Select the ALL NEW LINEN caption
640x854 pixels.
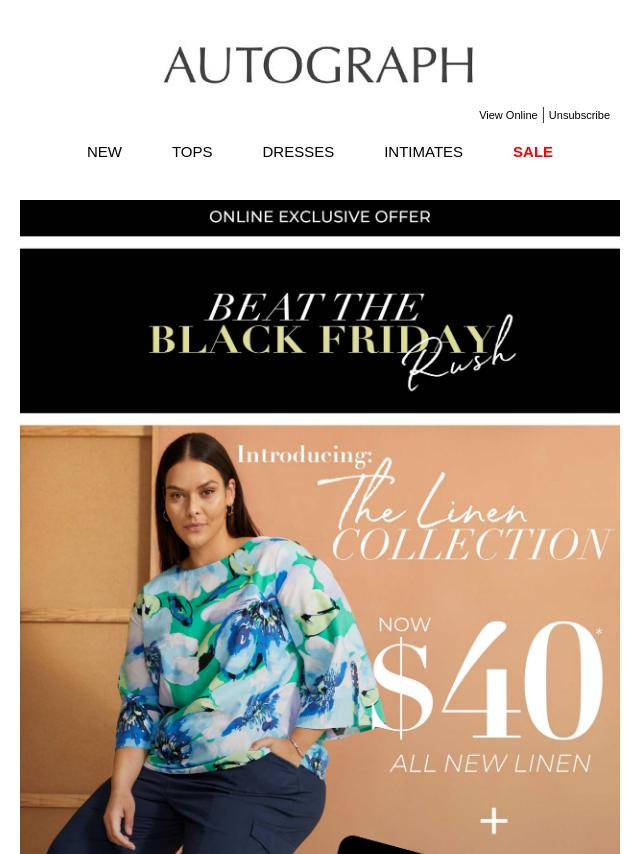pyautogui.click(x=491, y=764)
